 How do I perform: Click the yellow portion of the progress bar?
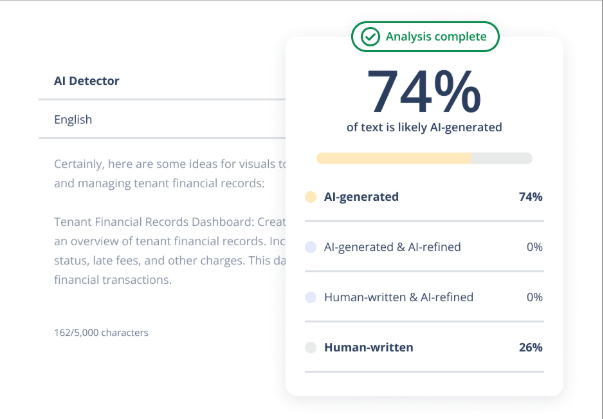point(393,158)
